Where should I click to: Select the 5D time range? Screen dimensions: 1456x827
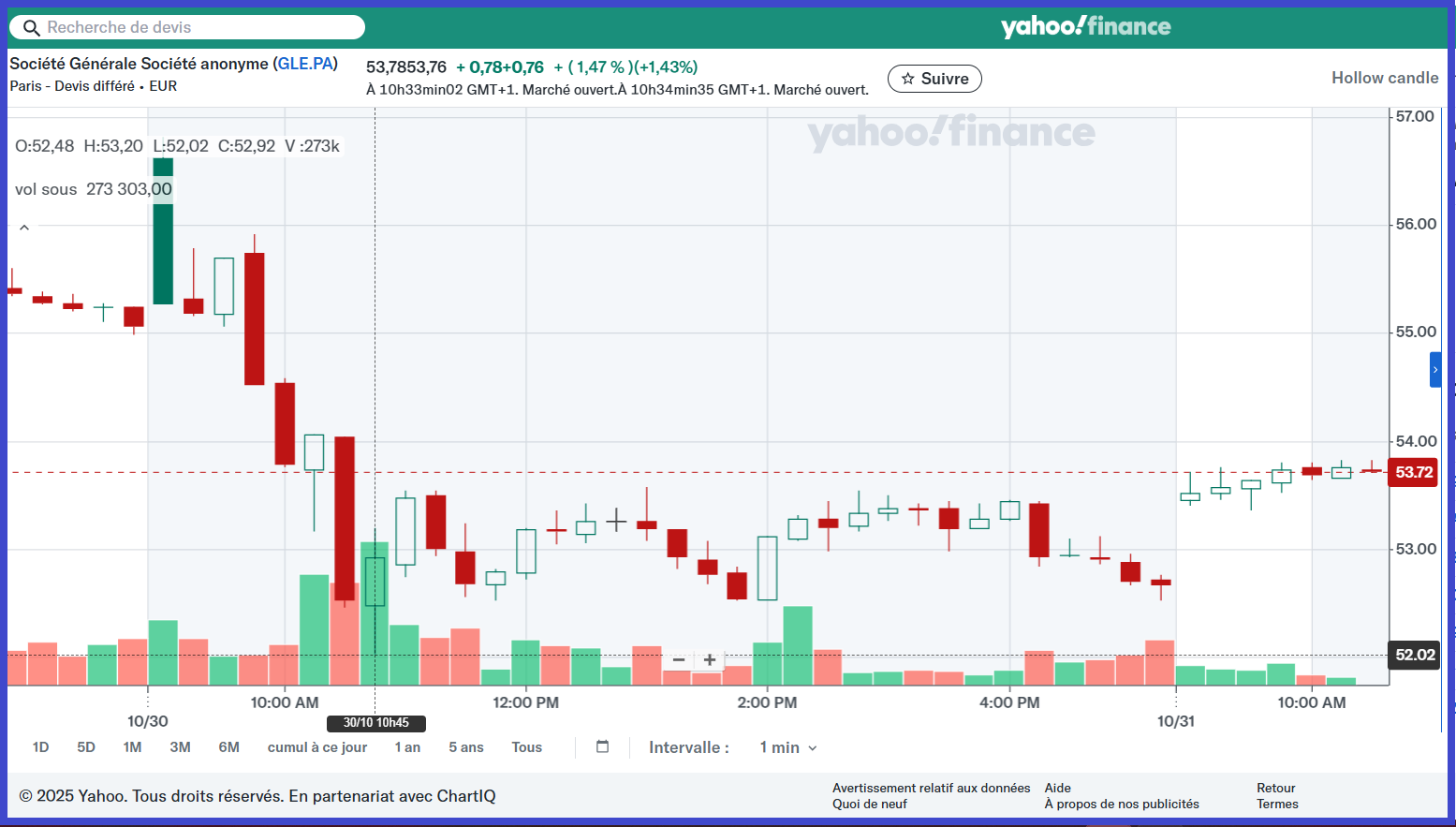86,747
